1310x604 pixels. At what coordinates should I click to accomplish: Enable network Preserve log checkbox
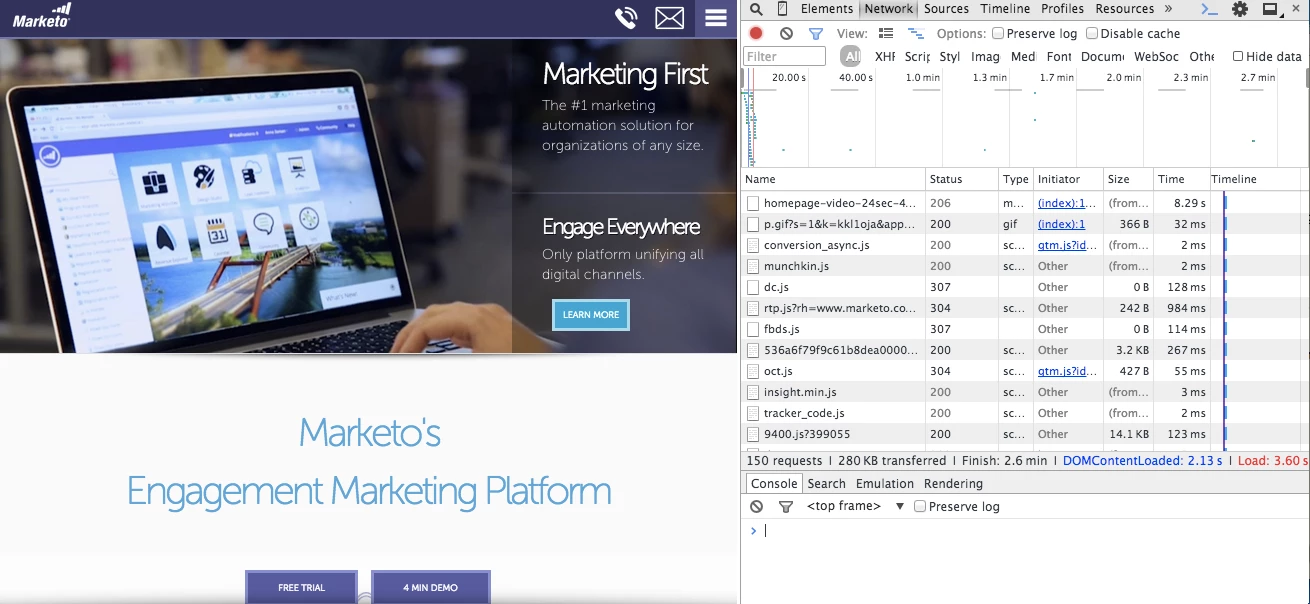(x=998, y=33)
